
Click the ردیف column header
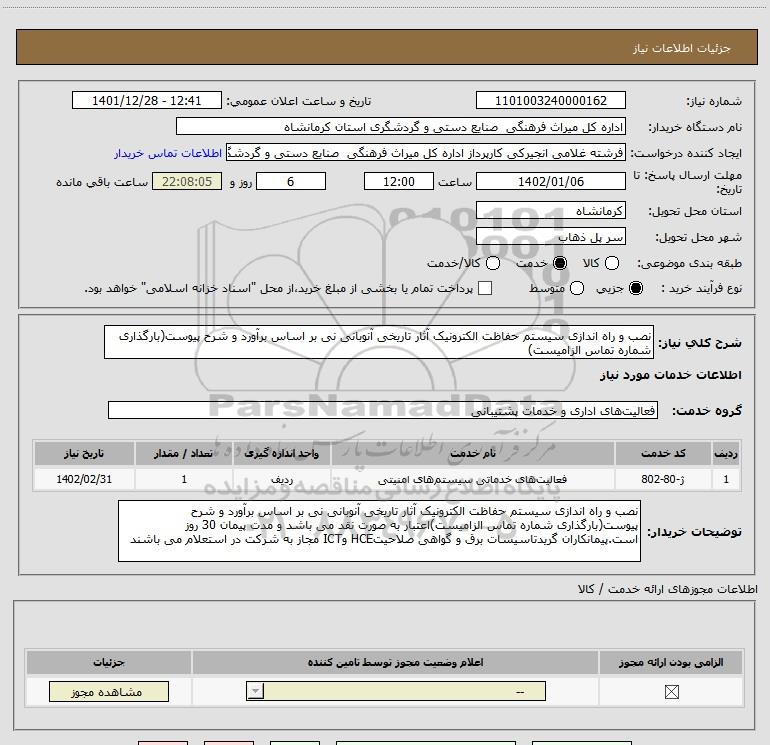coord(726,453)
